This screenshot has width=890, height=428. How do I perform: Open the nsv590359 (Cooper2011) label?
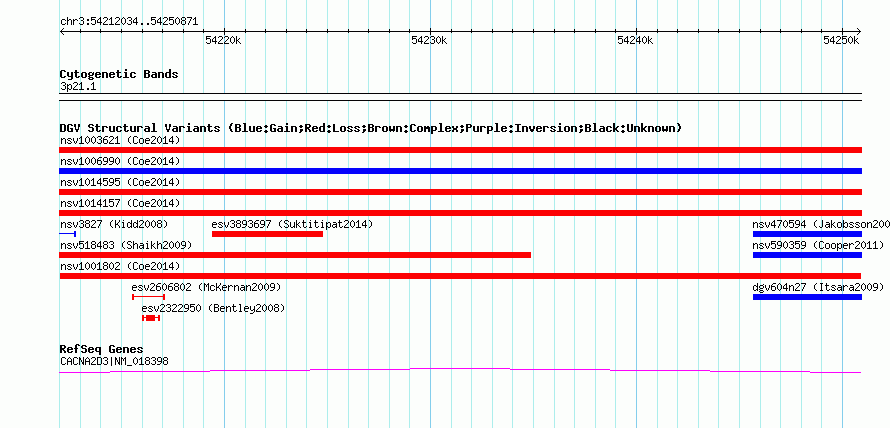click(x=818, y=245)
